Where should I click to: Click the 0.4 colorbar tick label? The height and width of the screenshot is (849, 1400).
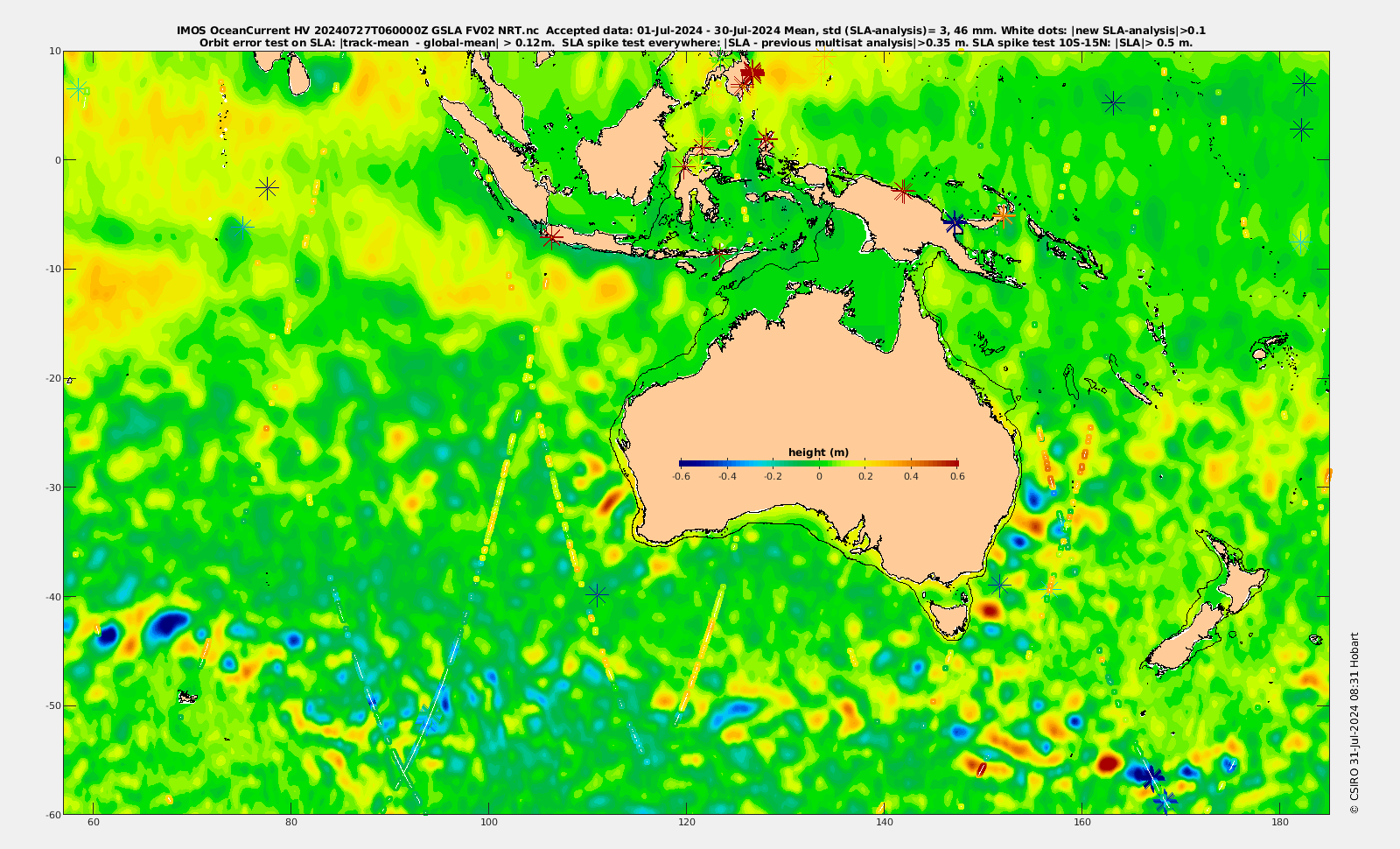(x=911, y=476)
